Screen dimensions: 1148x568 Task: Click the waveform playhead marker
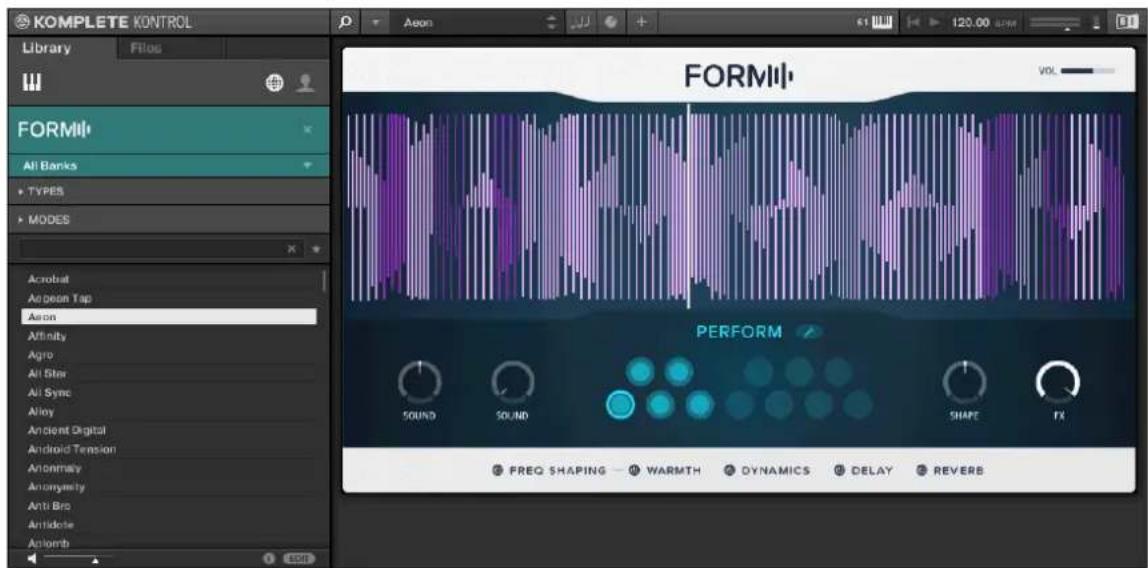pos(688,206)
